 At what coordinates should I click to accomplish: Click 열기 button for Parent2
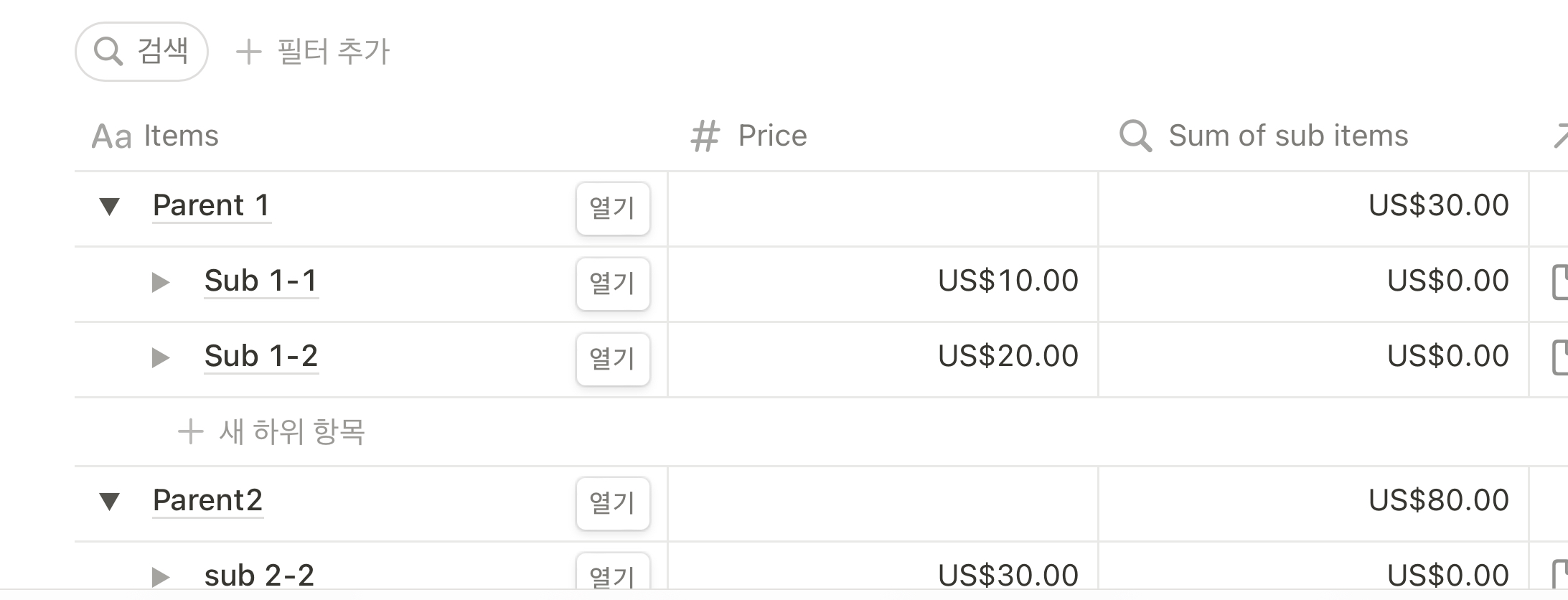click(x=613, y=503)
